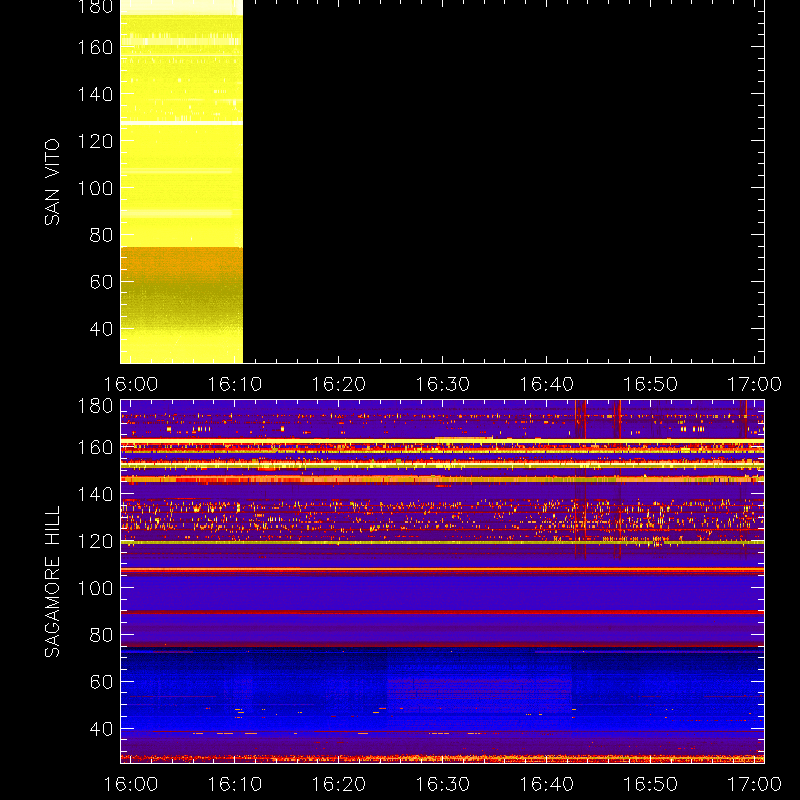The image size is (800, 800).
Task: Click 16:40 time label under Sagamore Hill panel
Action: pos(546,784)
